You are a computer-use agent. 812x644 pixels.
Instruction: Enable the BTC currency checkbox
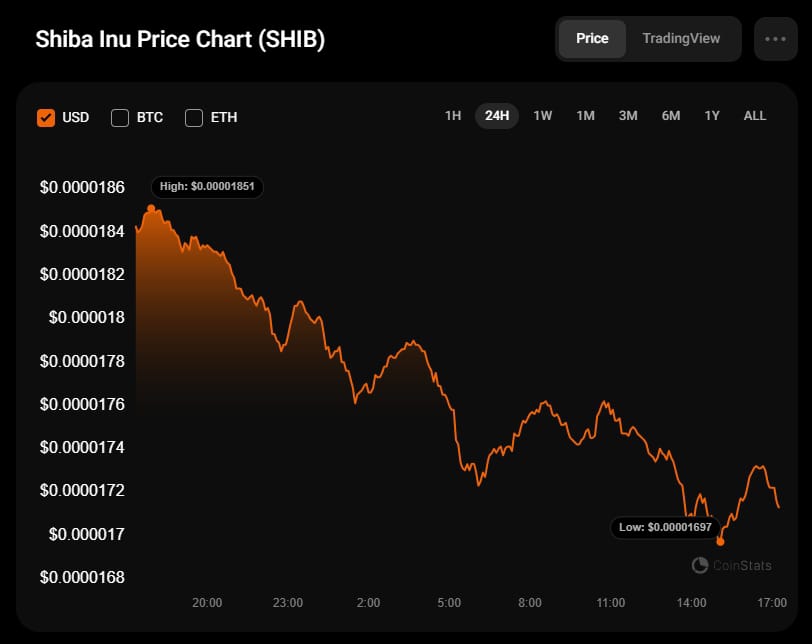[120, 117]
